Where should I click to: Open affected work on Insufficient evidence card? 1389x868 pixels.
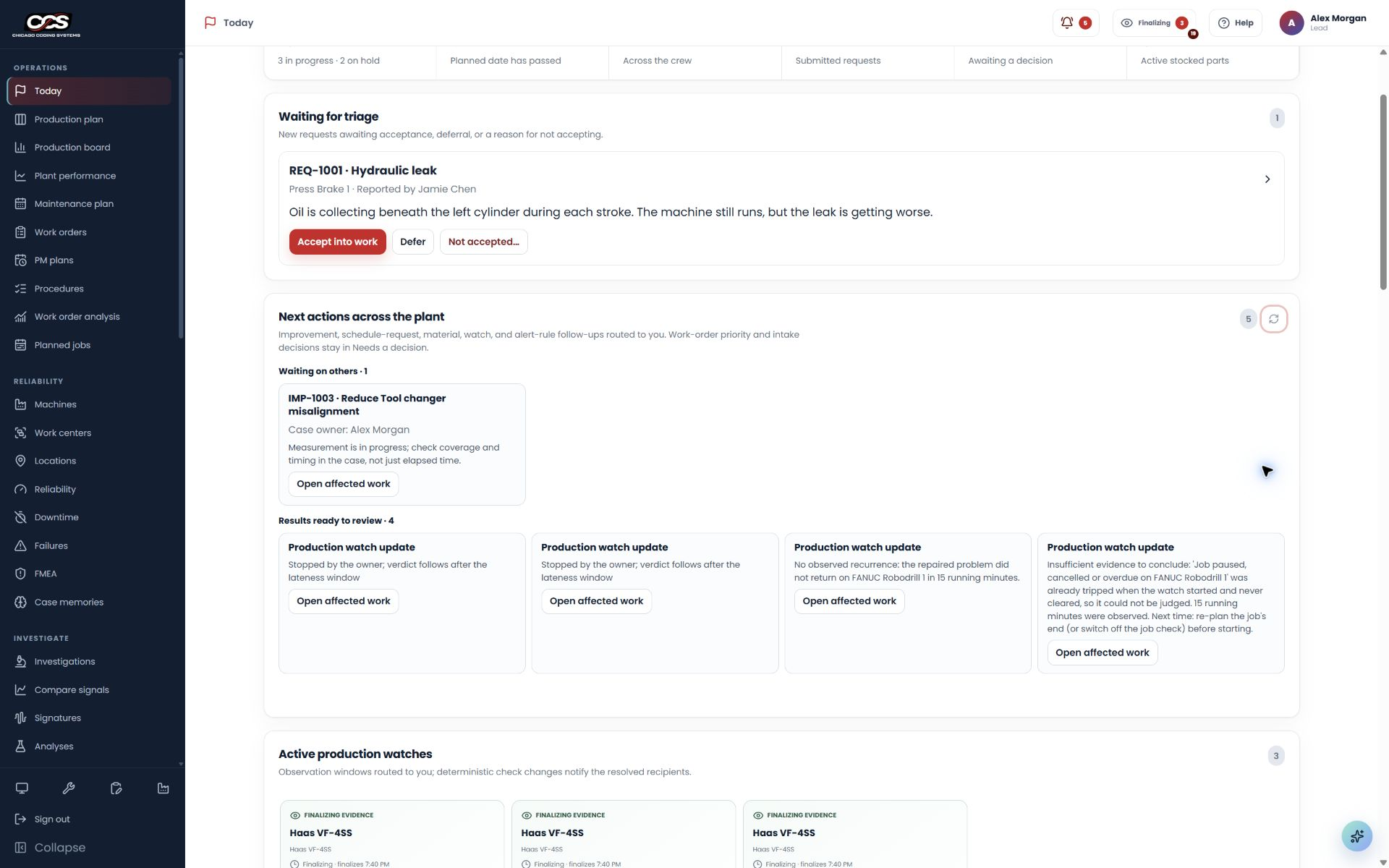1102,652
